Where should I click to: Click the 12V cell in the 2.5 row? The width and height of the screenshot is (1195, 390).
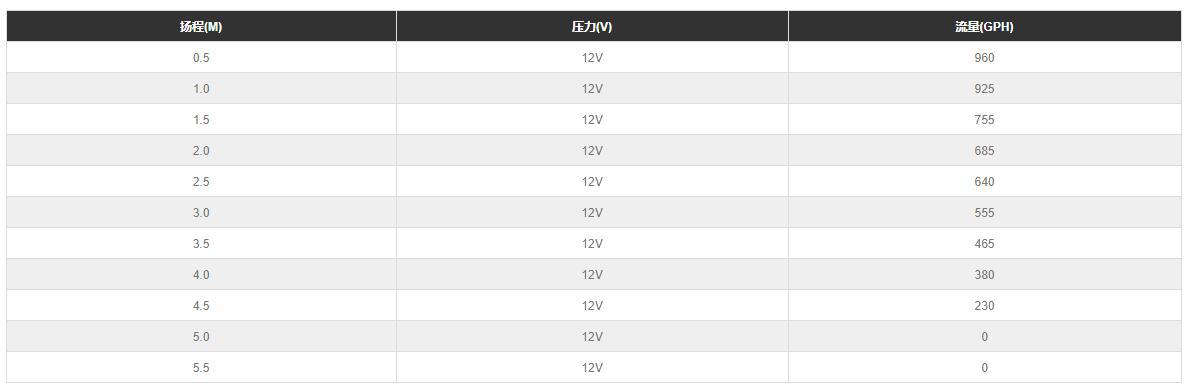pos(592,182)
